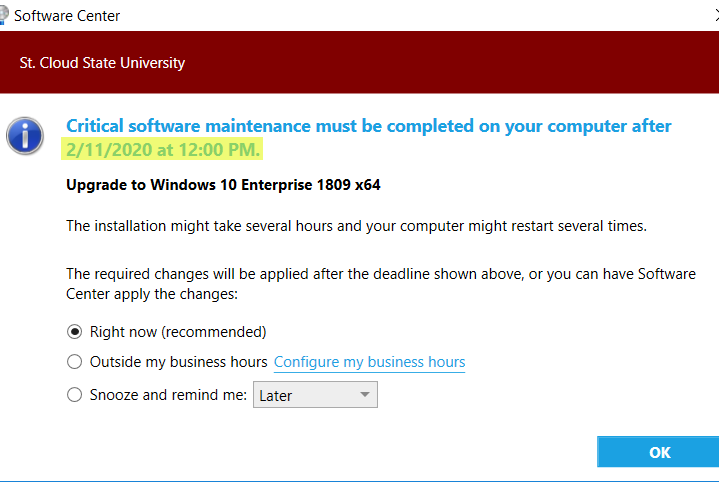Click the Critical software maintenance headline
Viewport: 719px width, 482px height.
click(369, 126)
